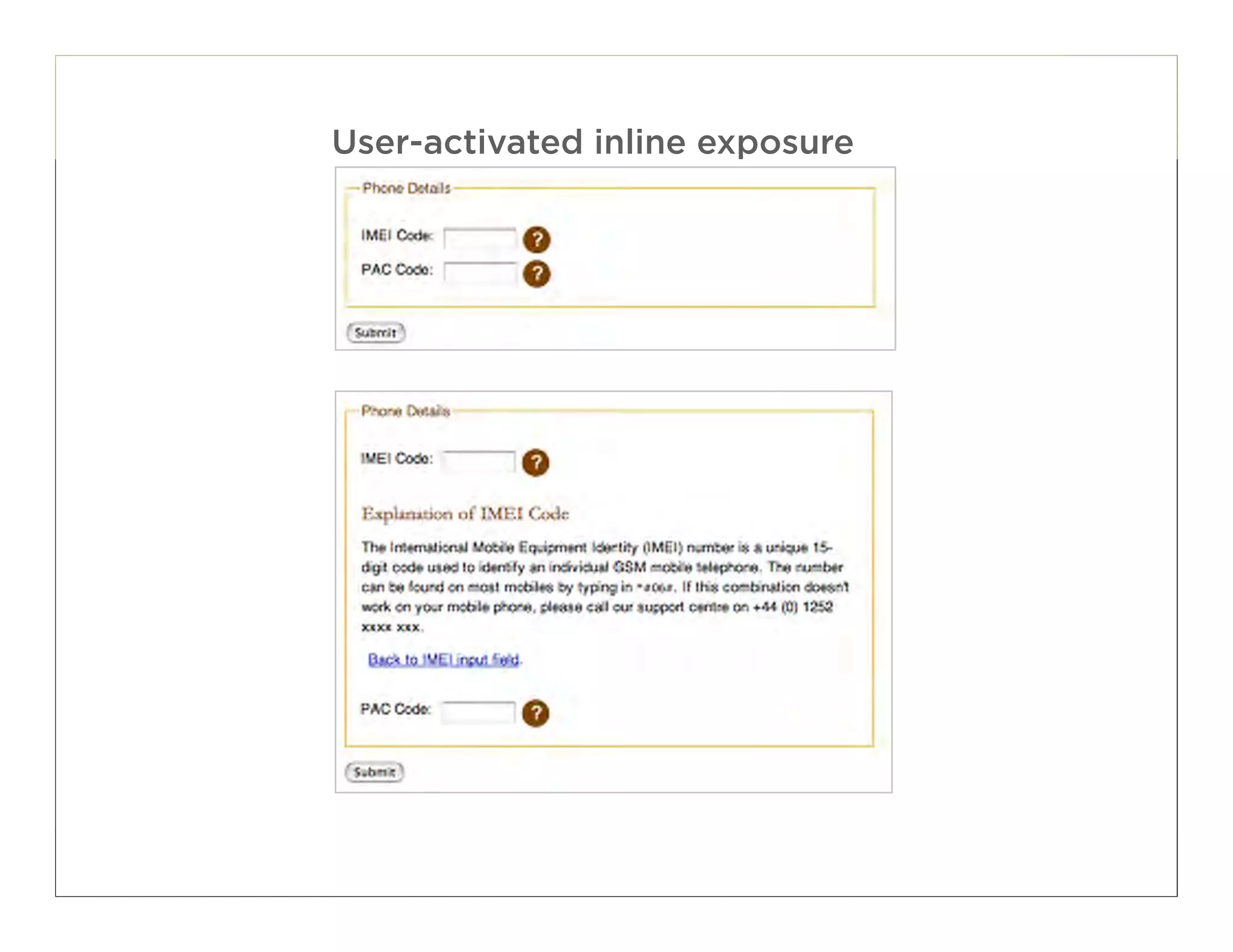
Task: Click the PAC Code help icon in expanded form
Action: pyautogui.click(x=535, y=713)
